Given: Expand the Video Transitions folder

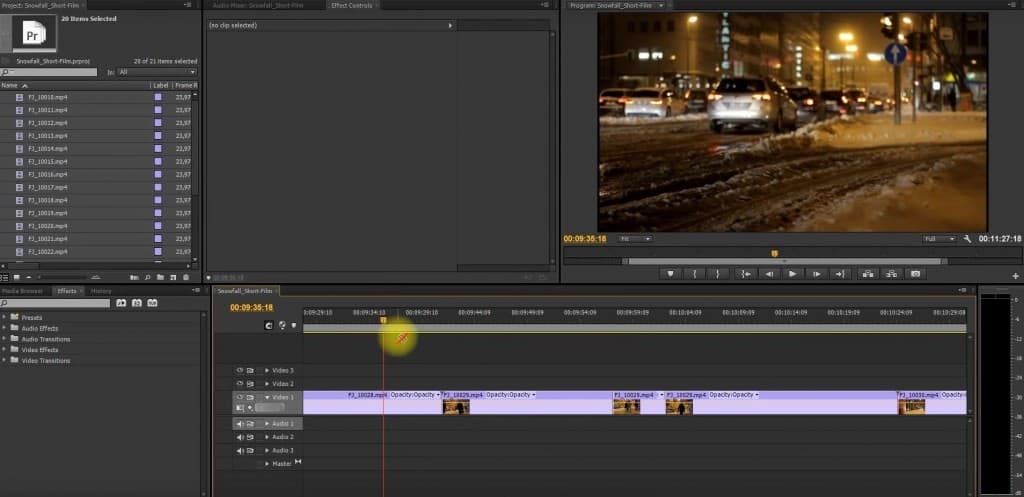Looking at the screenshot, I should point(5,361).
